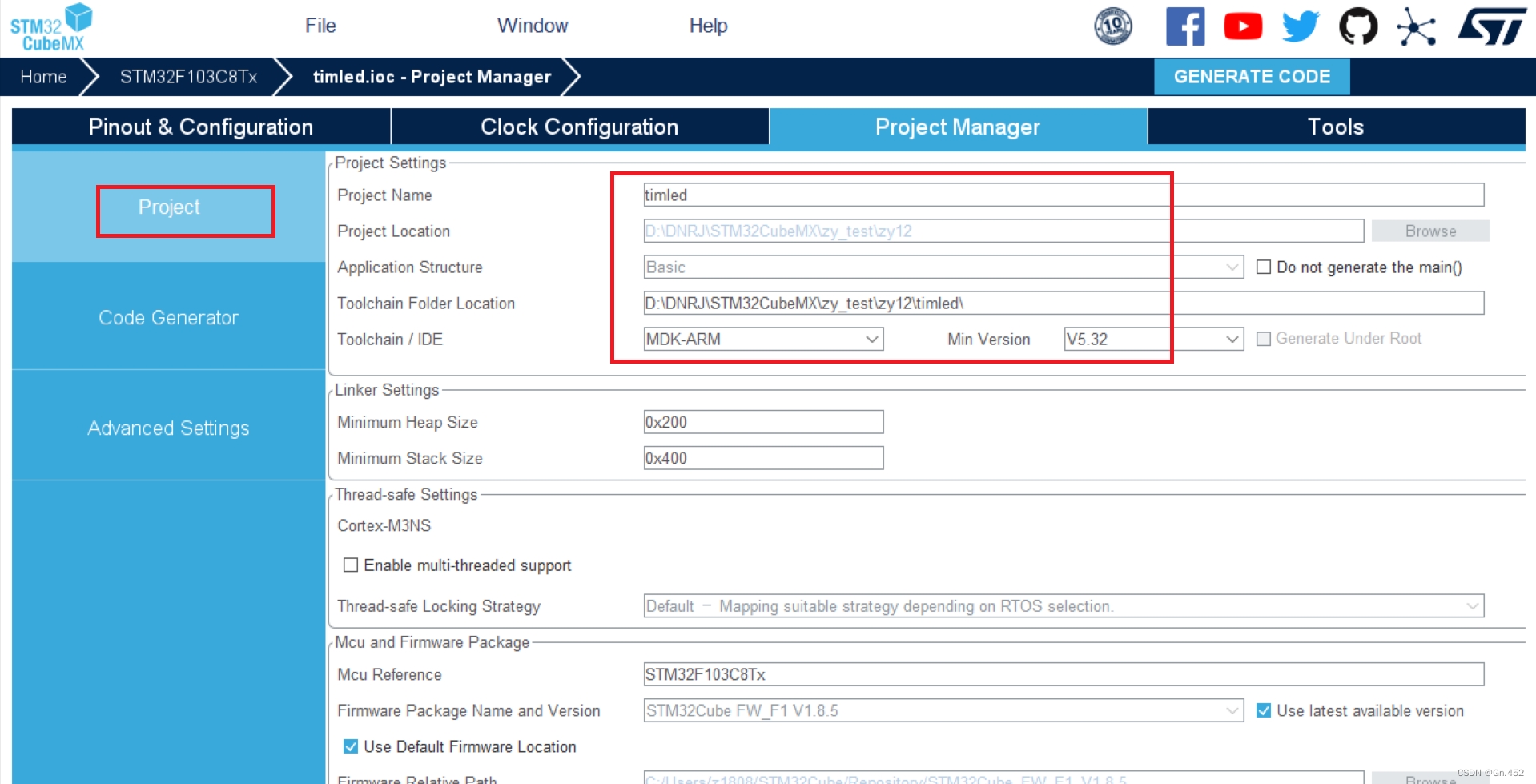Click the STM32F103C8Tx breadcrumb
This screenshot has height=784, width=1536.
pyautogui.click(x=188, y=77)
